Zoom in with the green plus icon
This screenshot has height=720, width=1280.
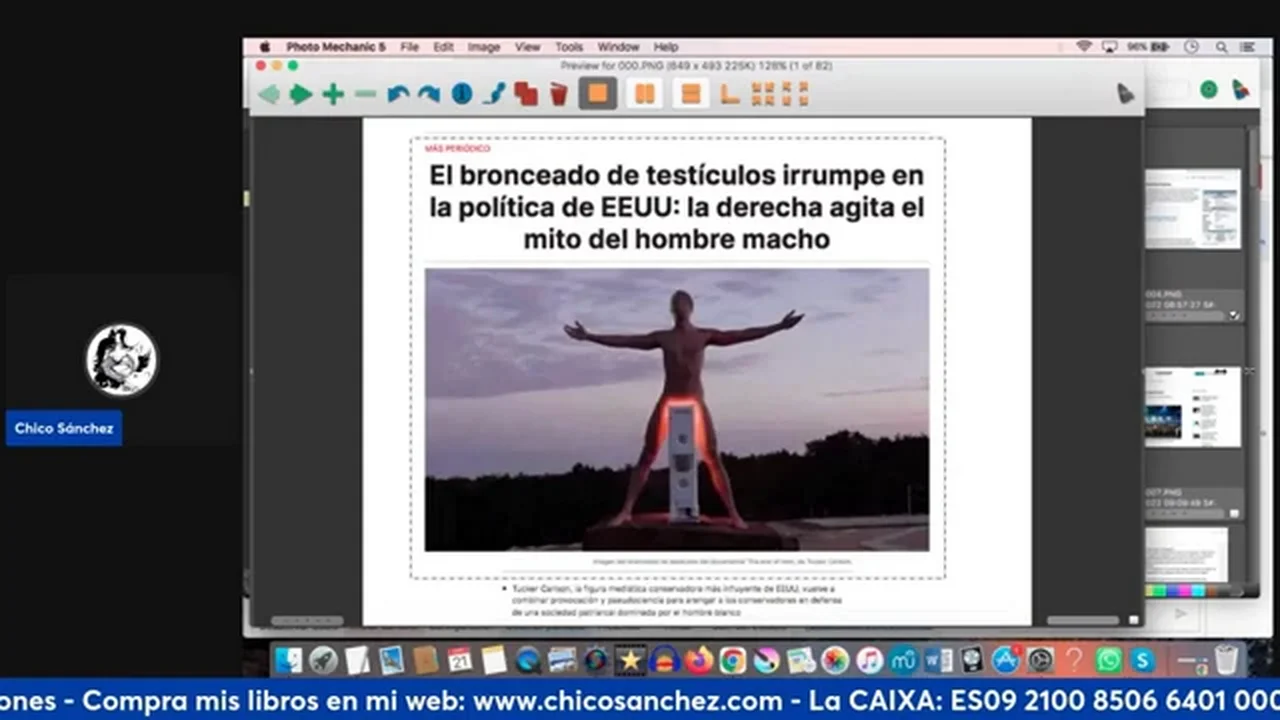[x=333, y=94]
